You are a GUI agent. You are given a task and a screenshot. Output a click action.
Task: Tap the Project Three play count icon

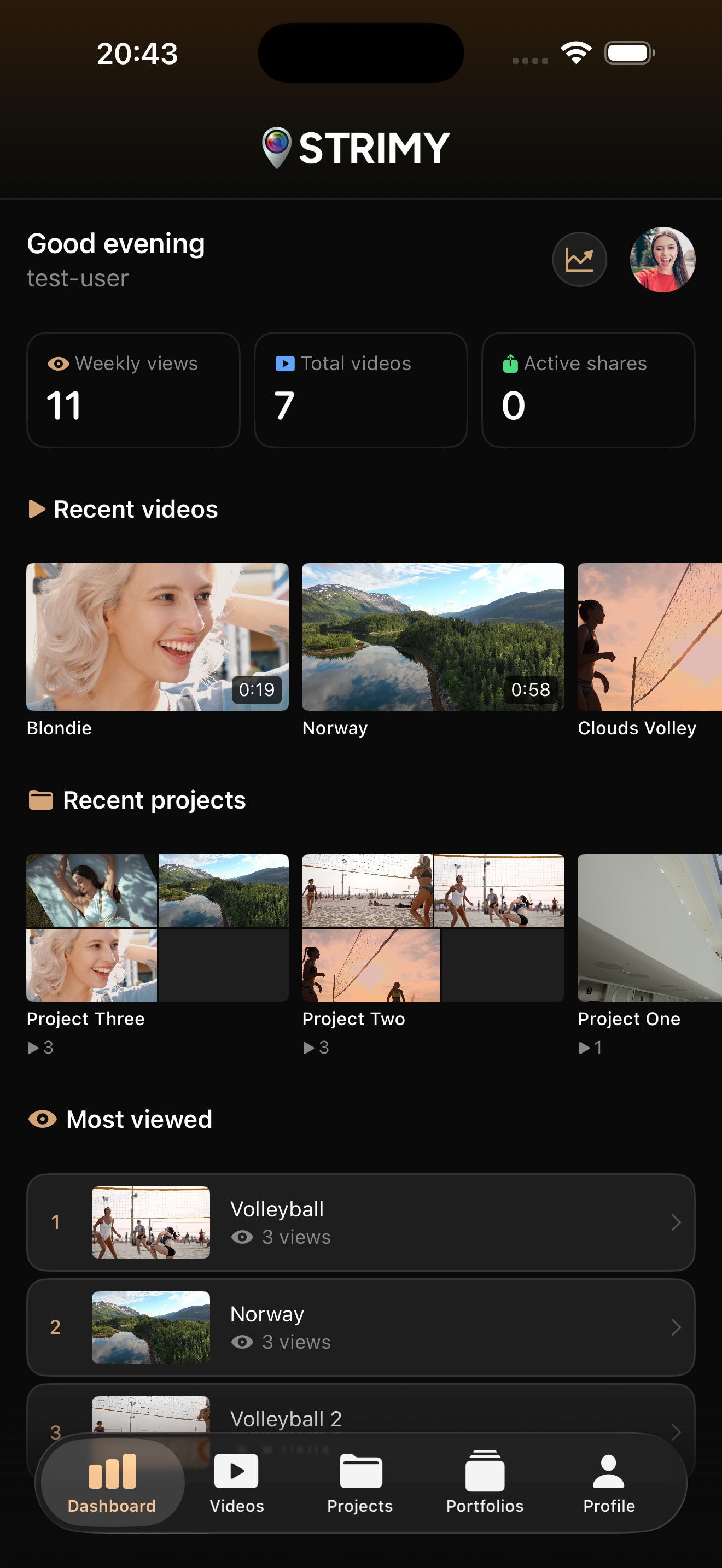(33, 1048)
